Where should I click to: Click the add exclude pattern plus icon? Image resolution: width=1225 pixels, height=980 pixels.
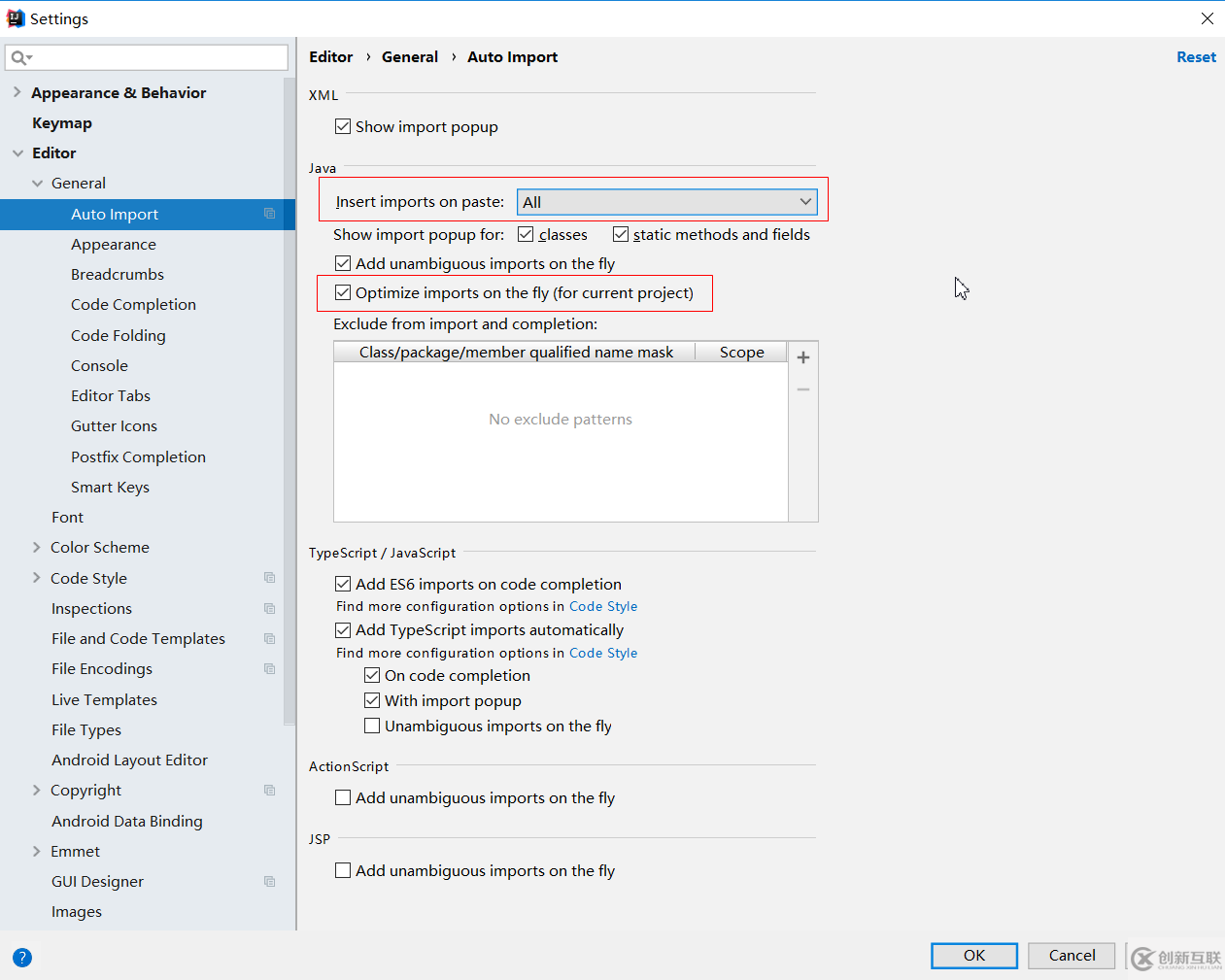point(803,357)
